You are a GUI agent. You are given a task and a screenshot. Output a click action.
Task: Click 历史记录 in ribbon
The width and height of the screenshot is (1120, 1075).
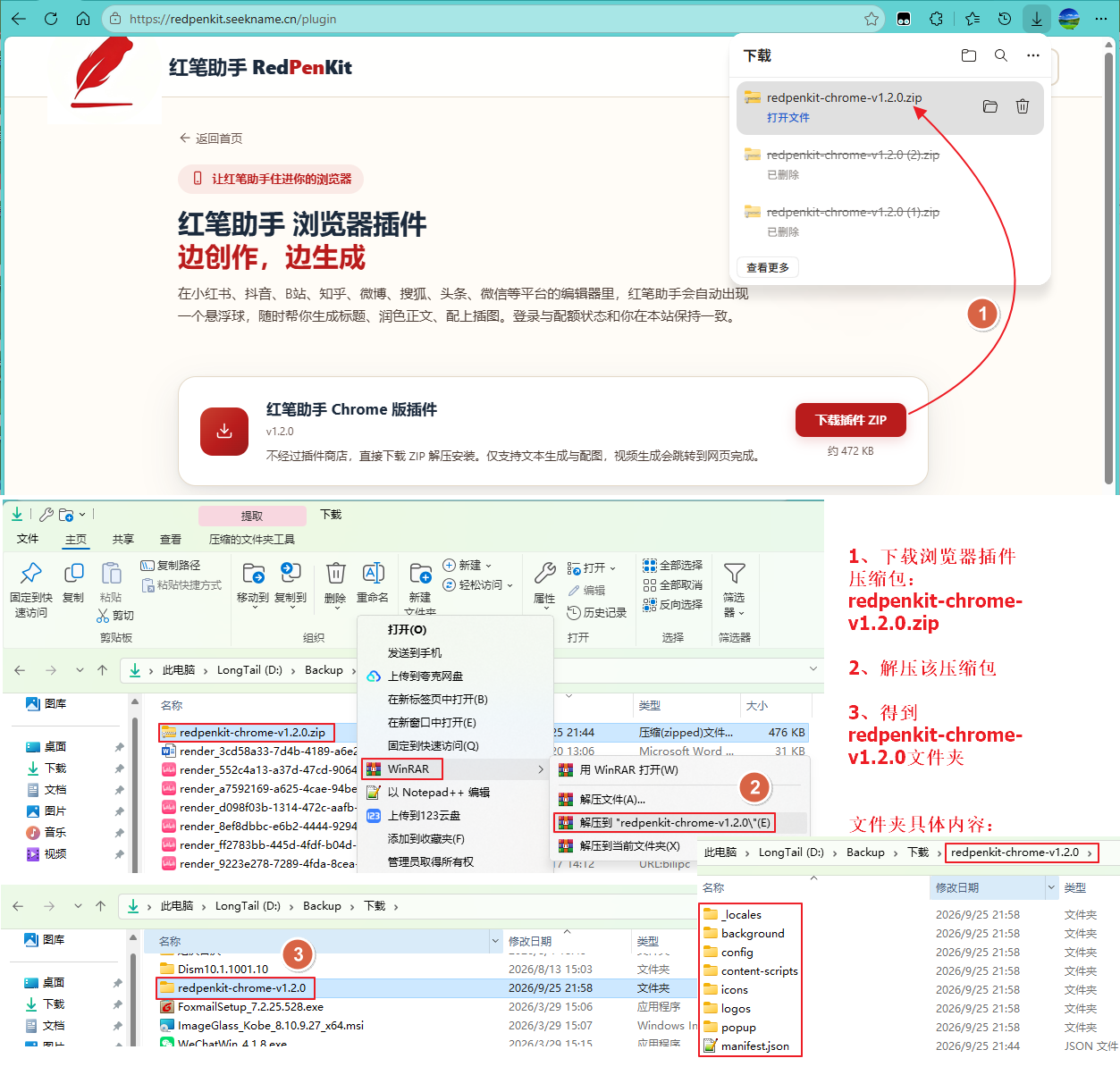[597, 613]
